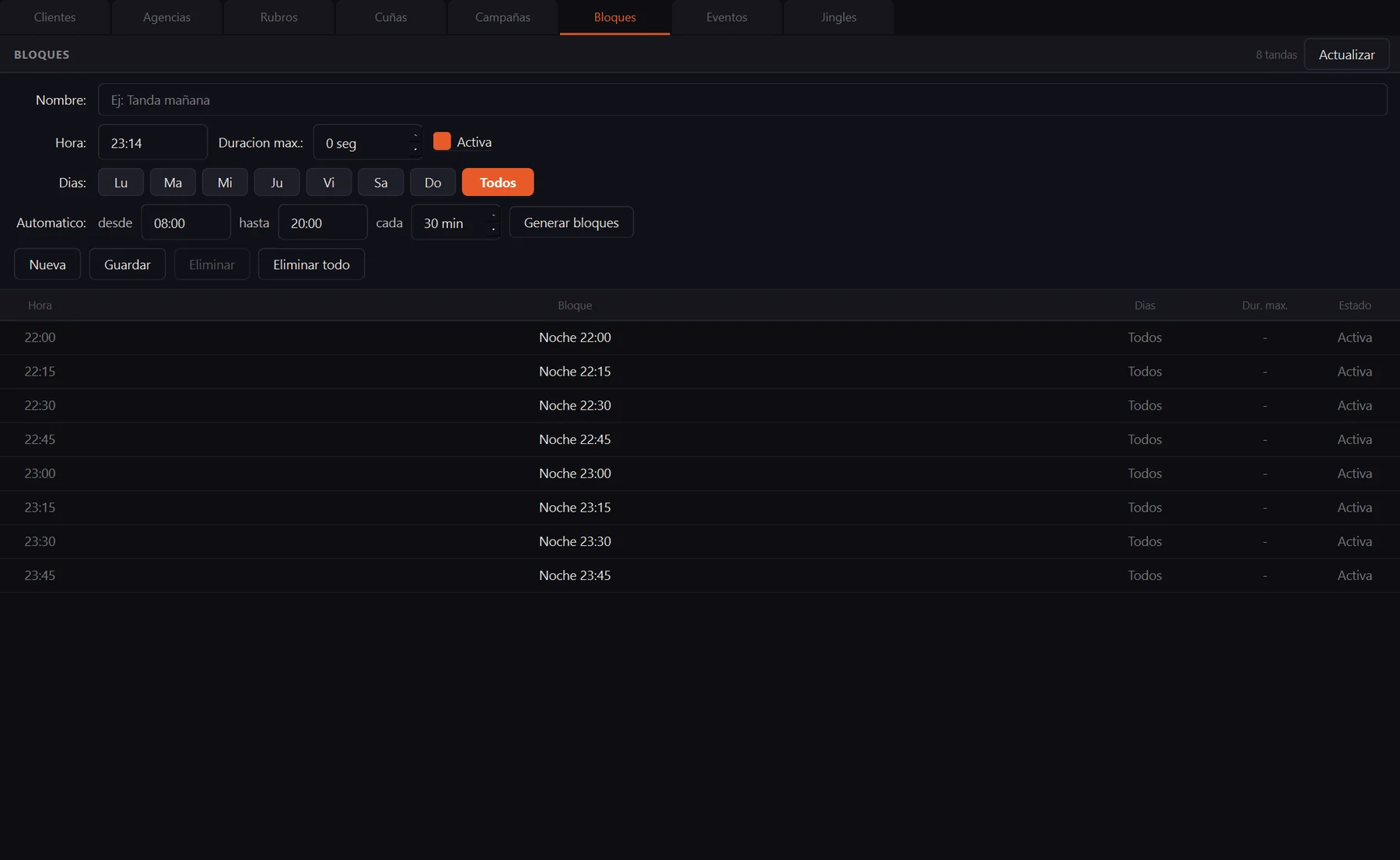Click the hasta time field showing 20:00

[323, 222]
